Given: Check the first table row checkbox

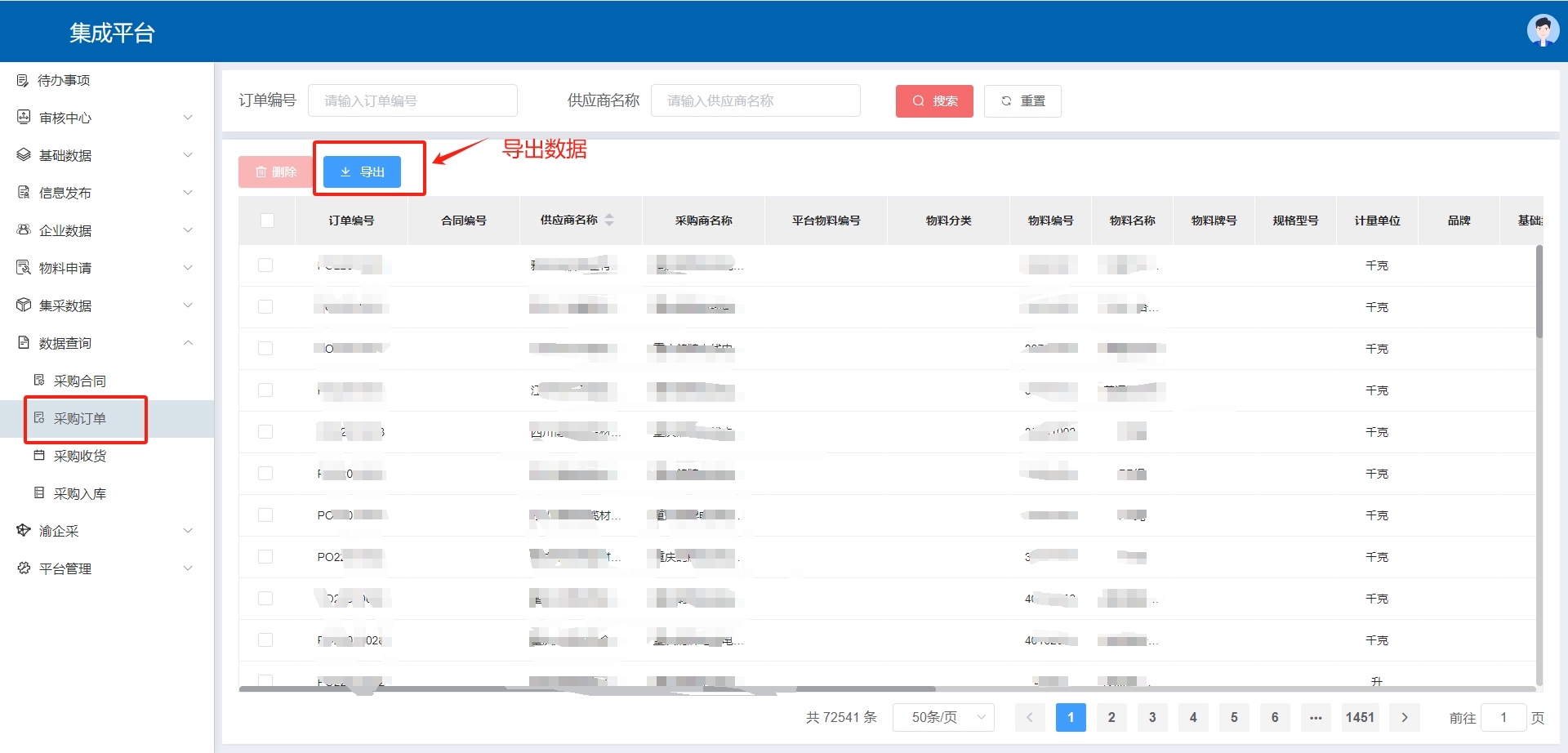Looking at the screenshot, I should pyautogui.click(x=265, y=265).
